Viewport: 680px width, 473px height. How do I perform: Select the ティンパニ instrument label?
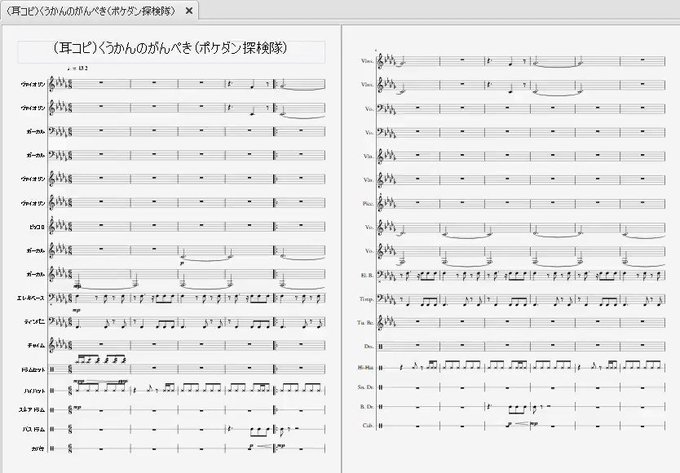(x=35, y=322)
